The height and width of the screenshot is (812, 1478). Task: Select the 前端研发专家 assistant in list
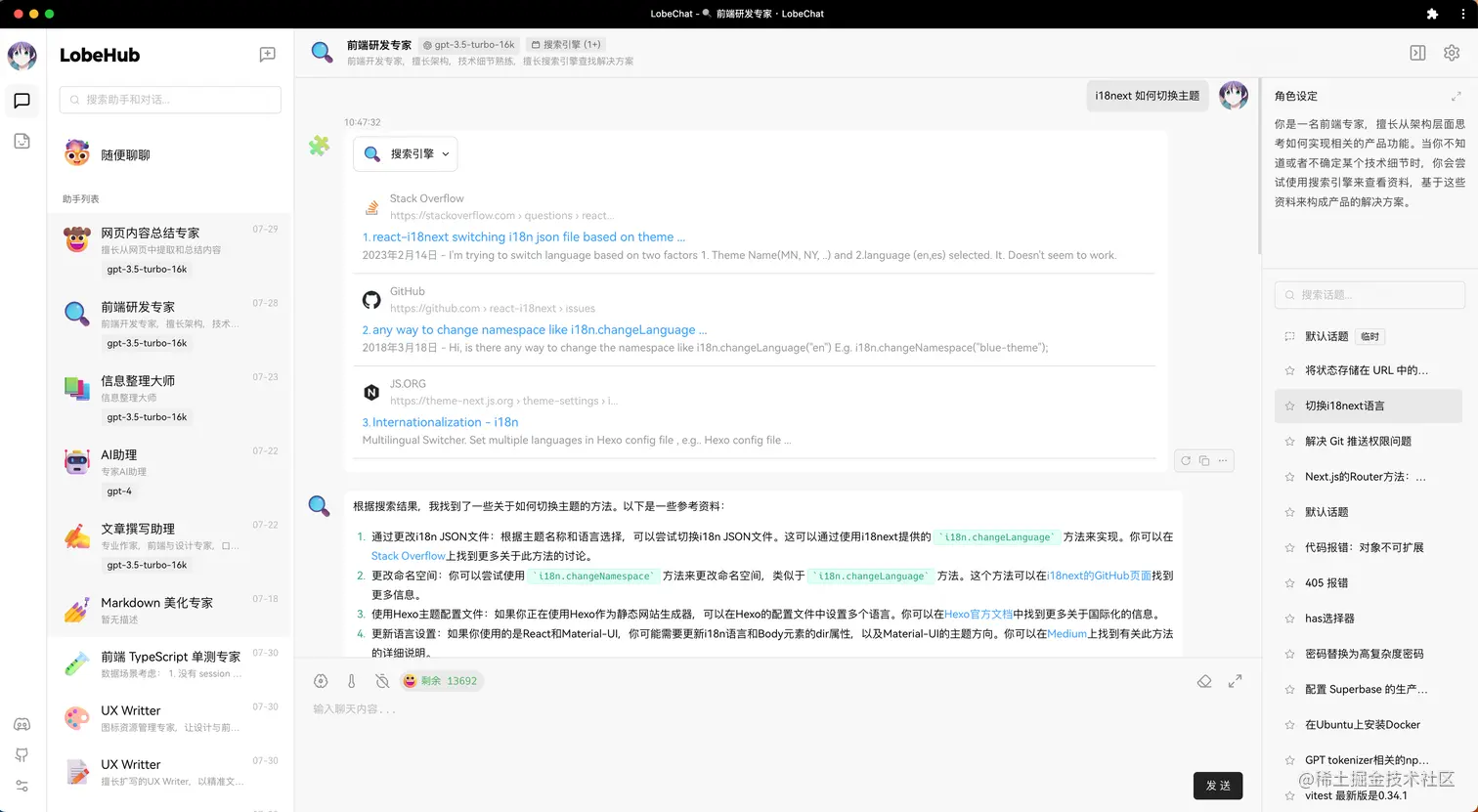click(x=170, y=324)
